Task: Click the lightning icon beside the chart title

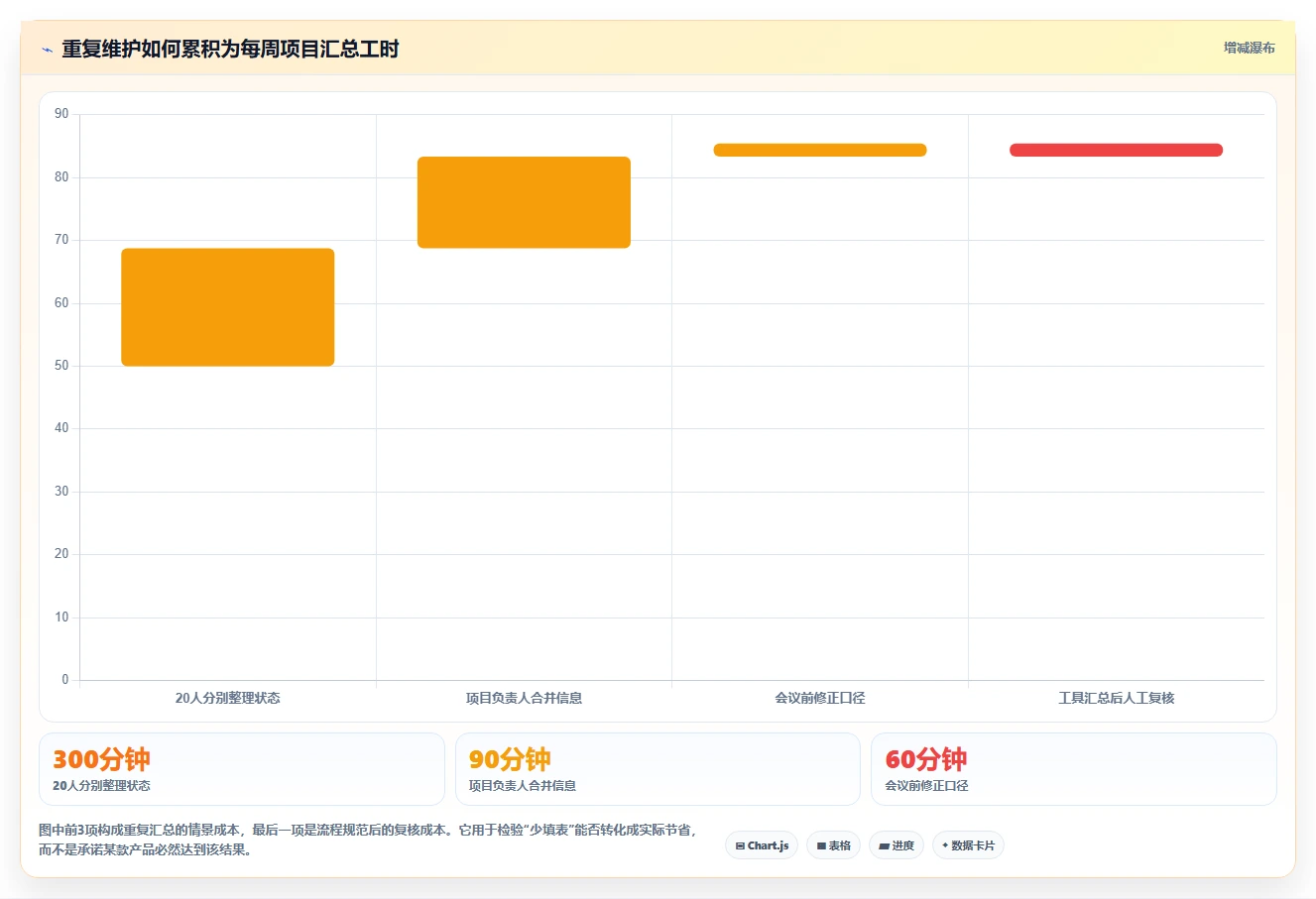Action: coord(47,50)
